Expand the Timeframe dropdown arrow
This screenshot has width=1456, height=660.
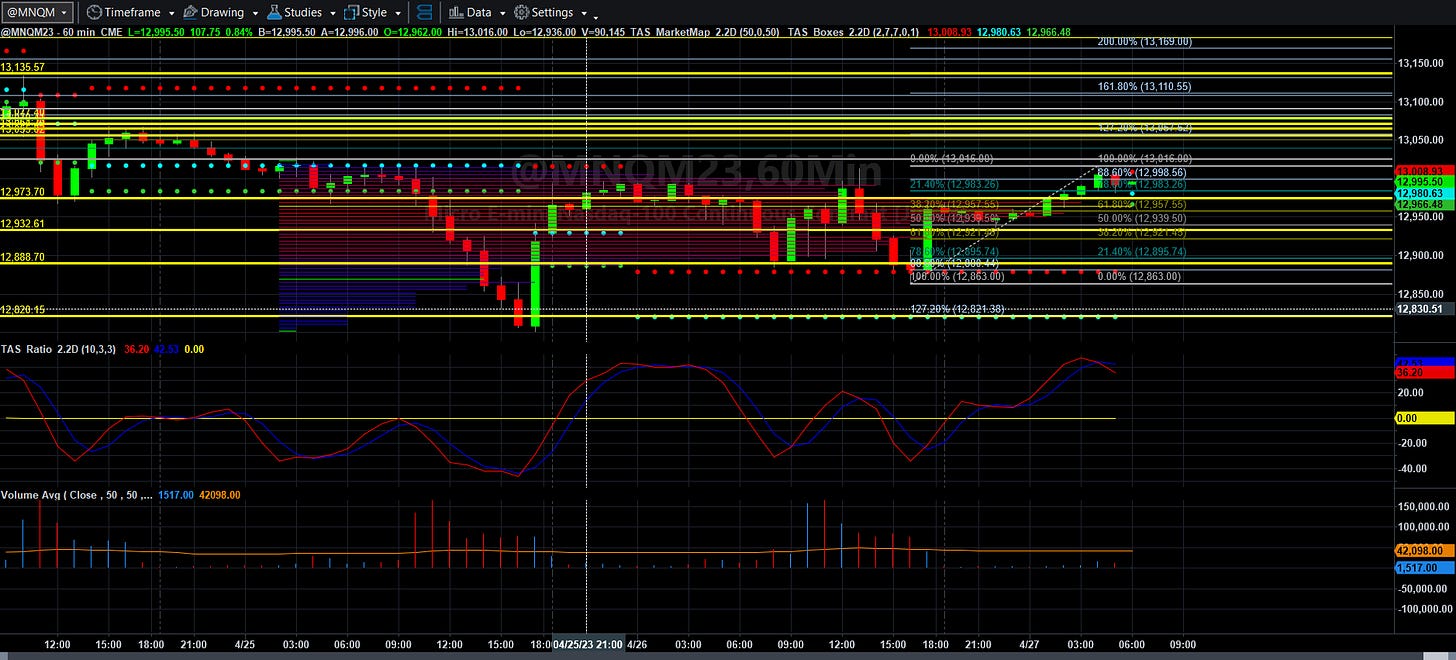[172, 13]
